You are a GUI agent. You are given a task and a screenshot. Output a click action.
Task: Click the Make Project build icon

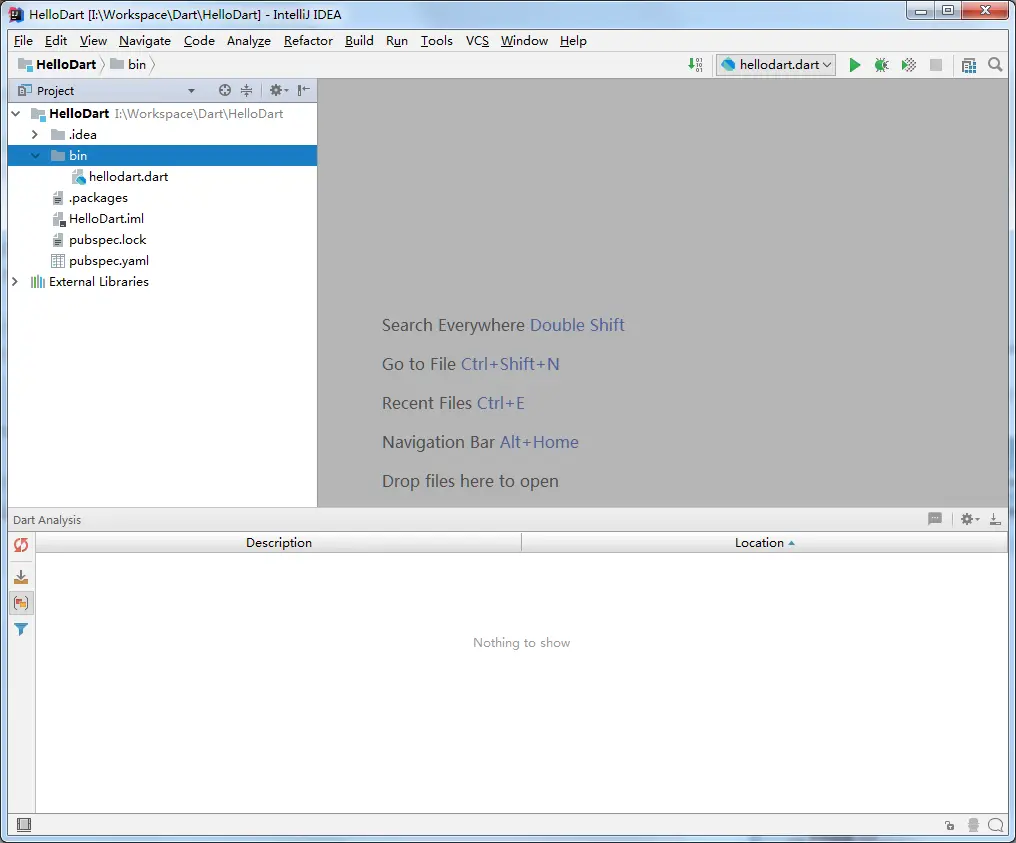(x=695, y=65)
